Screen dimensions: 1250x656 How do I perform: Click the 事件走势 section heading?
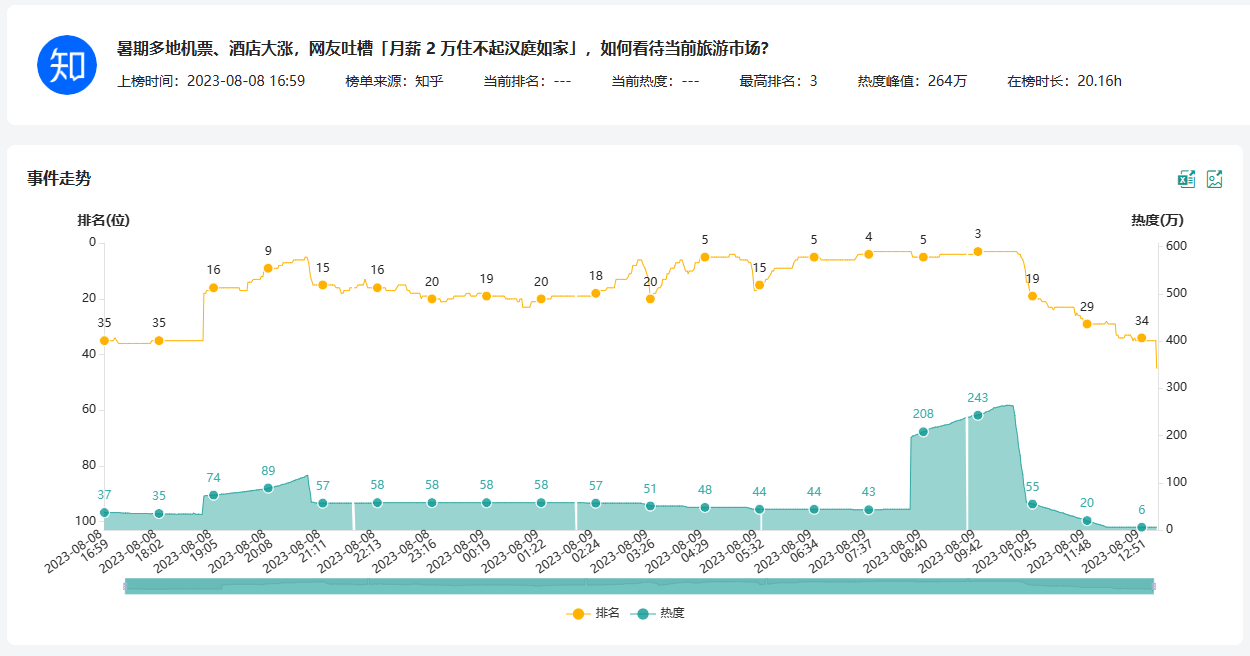59,179
